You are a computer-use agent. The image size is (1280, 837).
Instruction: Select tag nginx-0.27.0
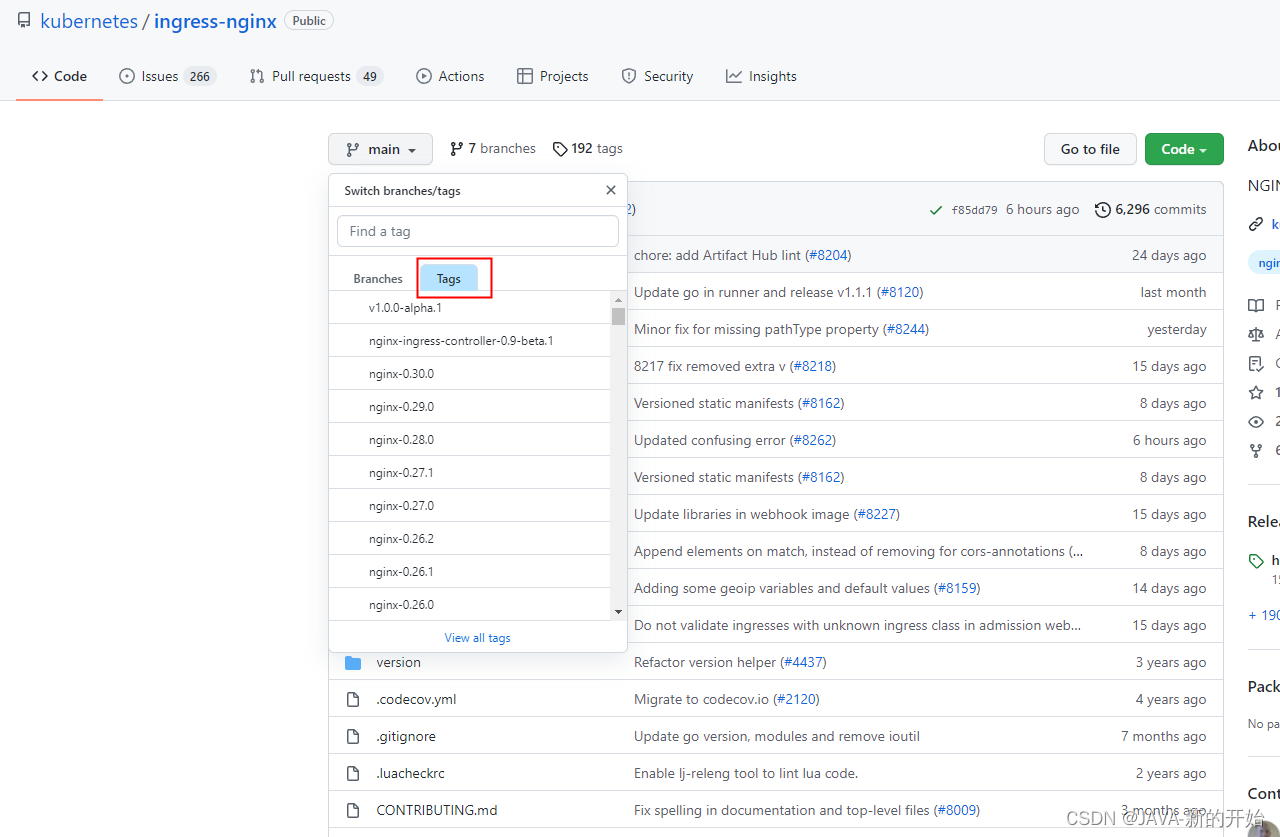[470, 506]
